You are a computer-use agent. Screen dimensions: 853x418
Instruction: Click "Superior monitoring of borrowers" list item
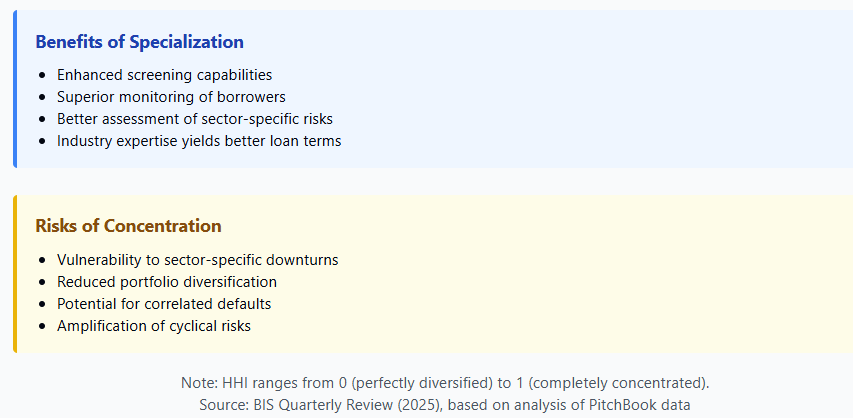point(171,97)
